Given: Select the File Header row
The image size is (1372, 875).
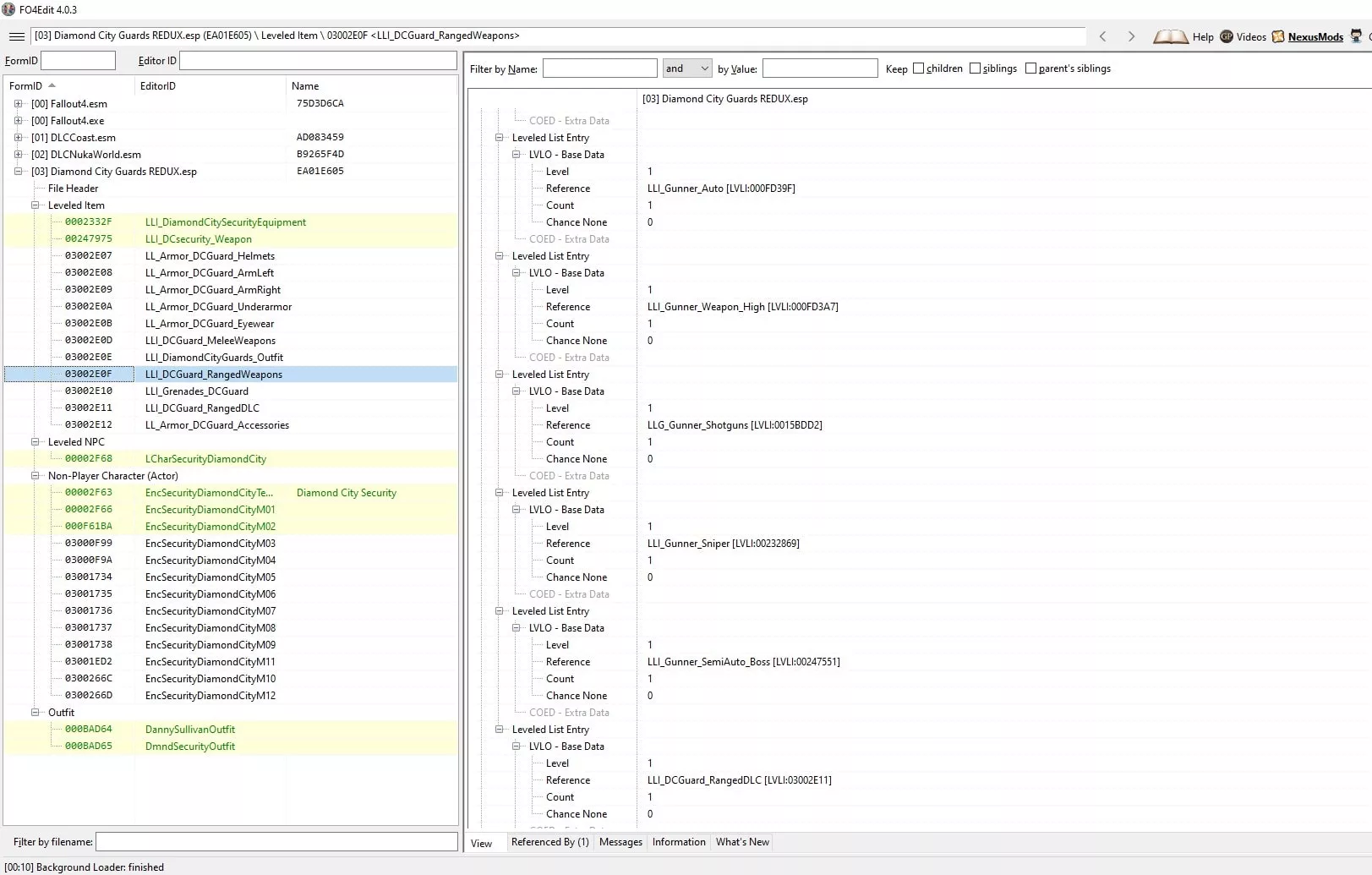Looking at the screenshot, I should pos(73,189).
